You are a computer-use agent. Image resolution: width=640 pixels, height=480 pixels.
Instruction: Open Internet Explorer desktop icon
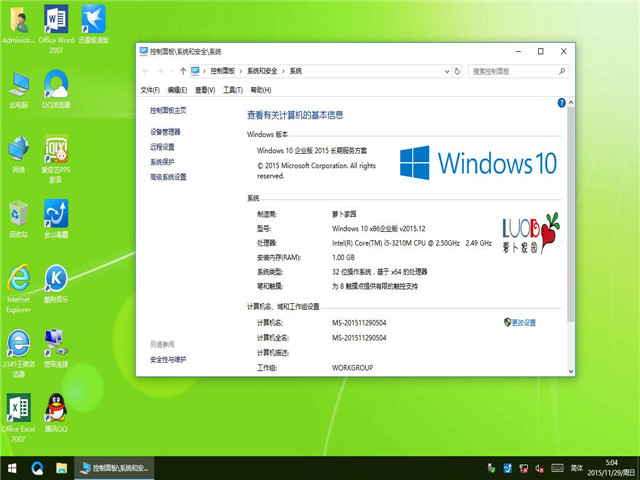point(18,289)
